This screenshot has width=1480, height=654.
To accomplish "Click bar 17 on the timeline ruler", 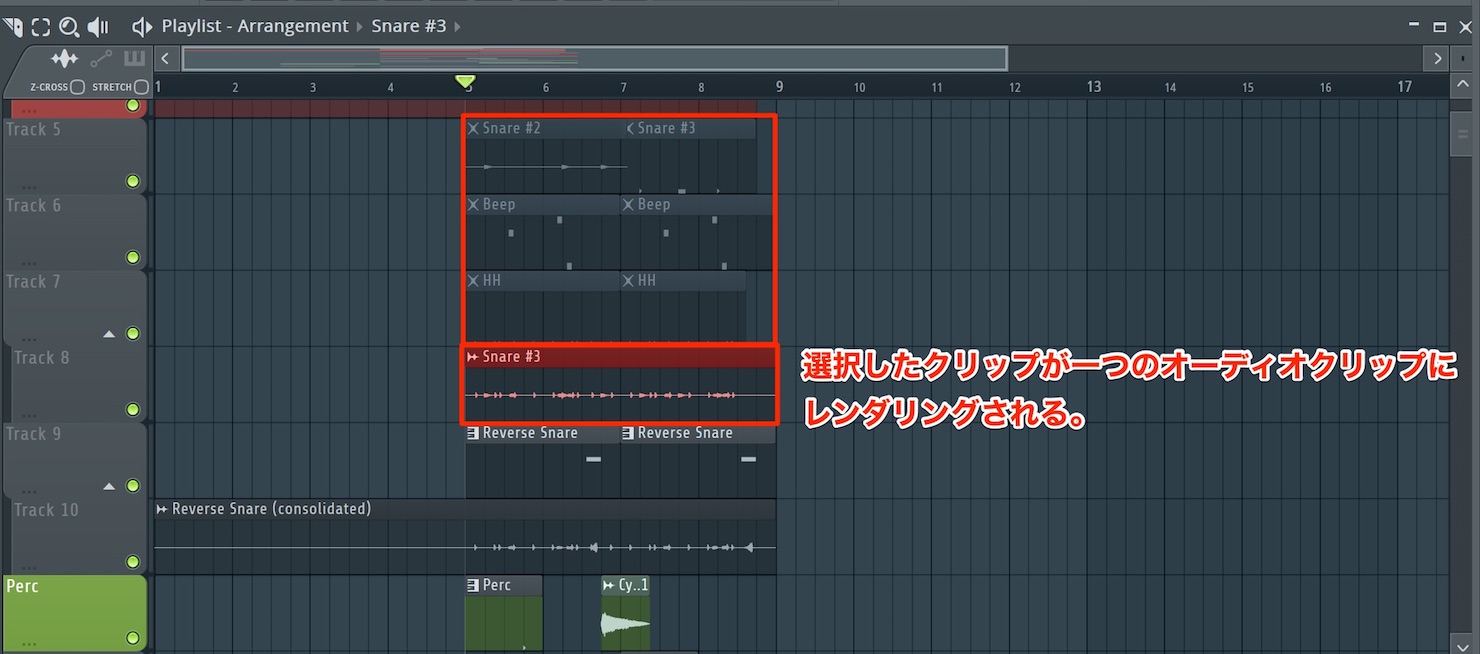I will (x=1404, y=87).
